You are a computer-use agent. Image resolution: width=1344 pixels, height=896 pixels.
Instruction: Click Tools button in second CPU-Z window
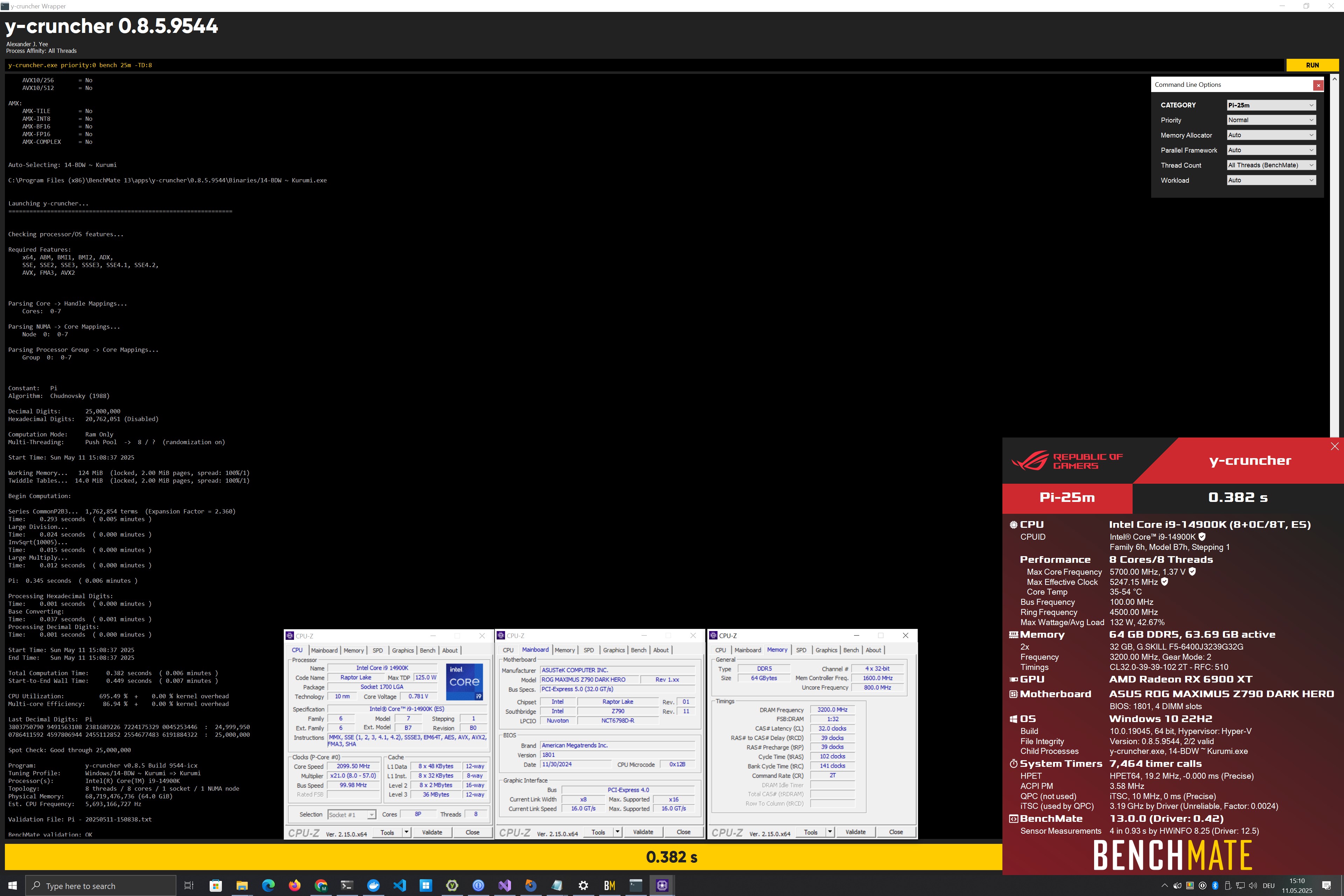tap(598, 832)
